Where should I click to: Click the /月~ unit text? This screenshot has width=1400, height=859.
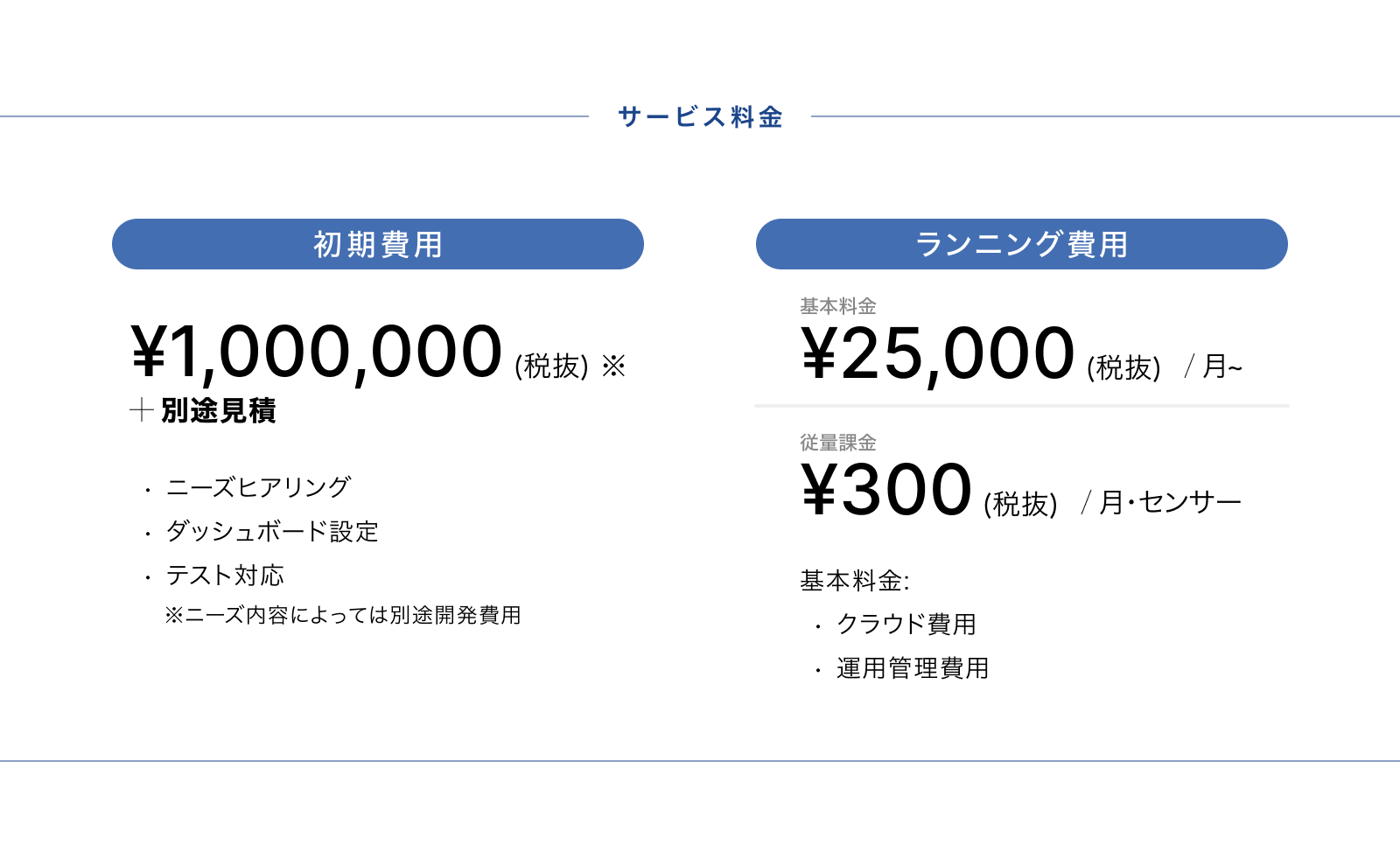coord(1214,366)
